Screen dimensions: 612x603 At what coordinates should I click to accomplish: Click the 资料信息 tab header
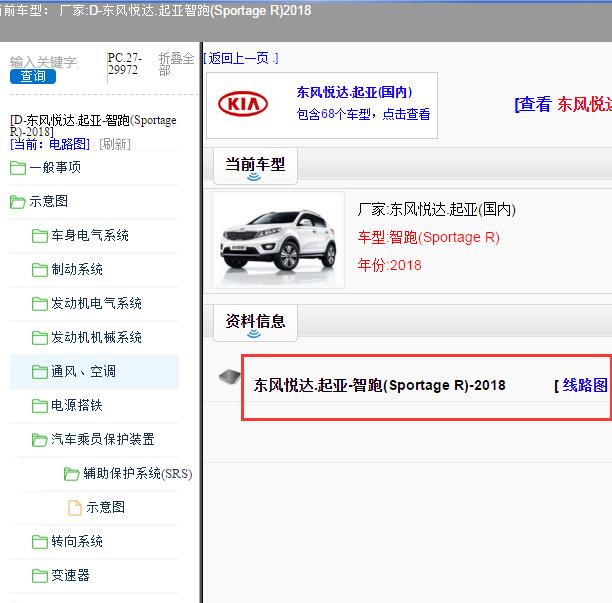click(x=255, y=322)
